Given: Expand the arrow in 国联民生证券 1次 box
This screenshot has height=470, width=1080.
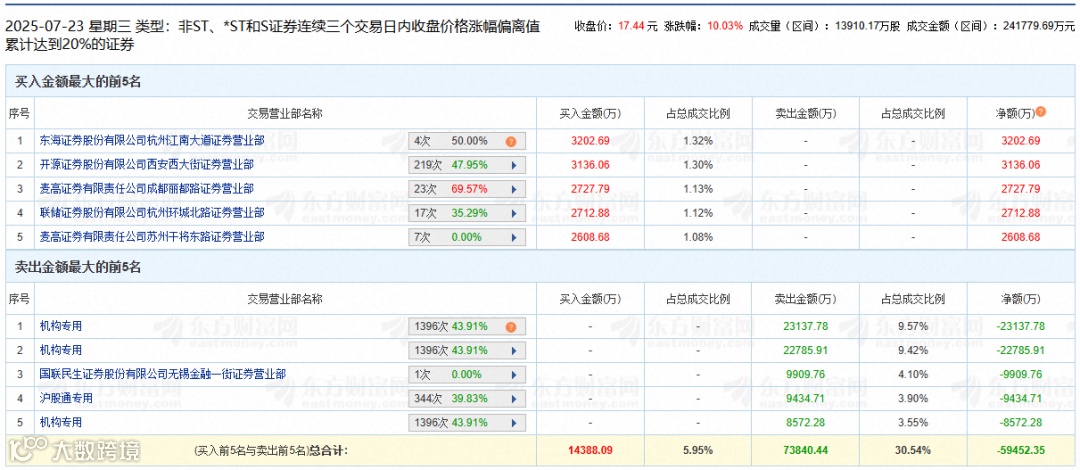Looking at the screenshot, I should click(512, 374).
